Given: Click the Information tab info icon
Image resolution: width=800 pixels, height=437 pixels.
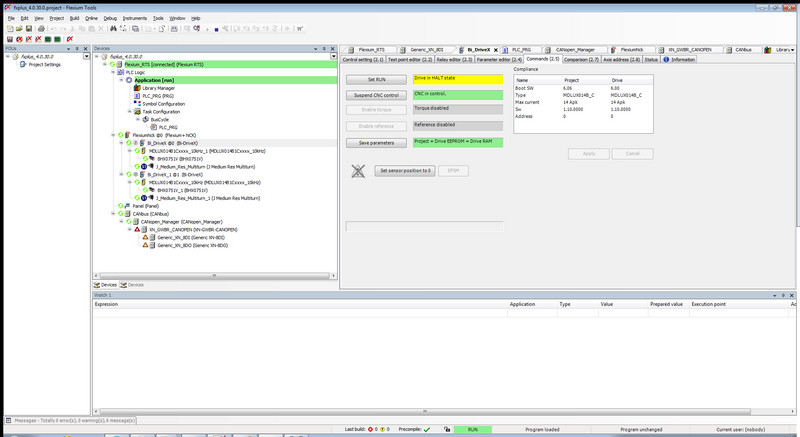Looking at the screenshot, I should (x=667, y=59).
